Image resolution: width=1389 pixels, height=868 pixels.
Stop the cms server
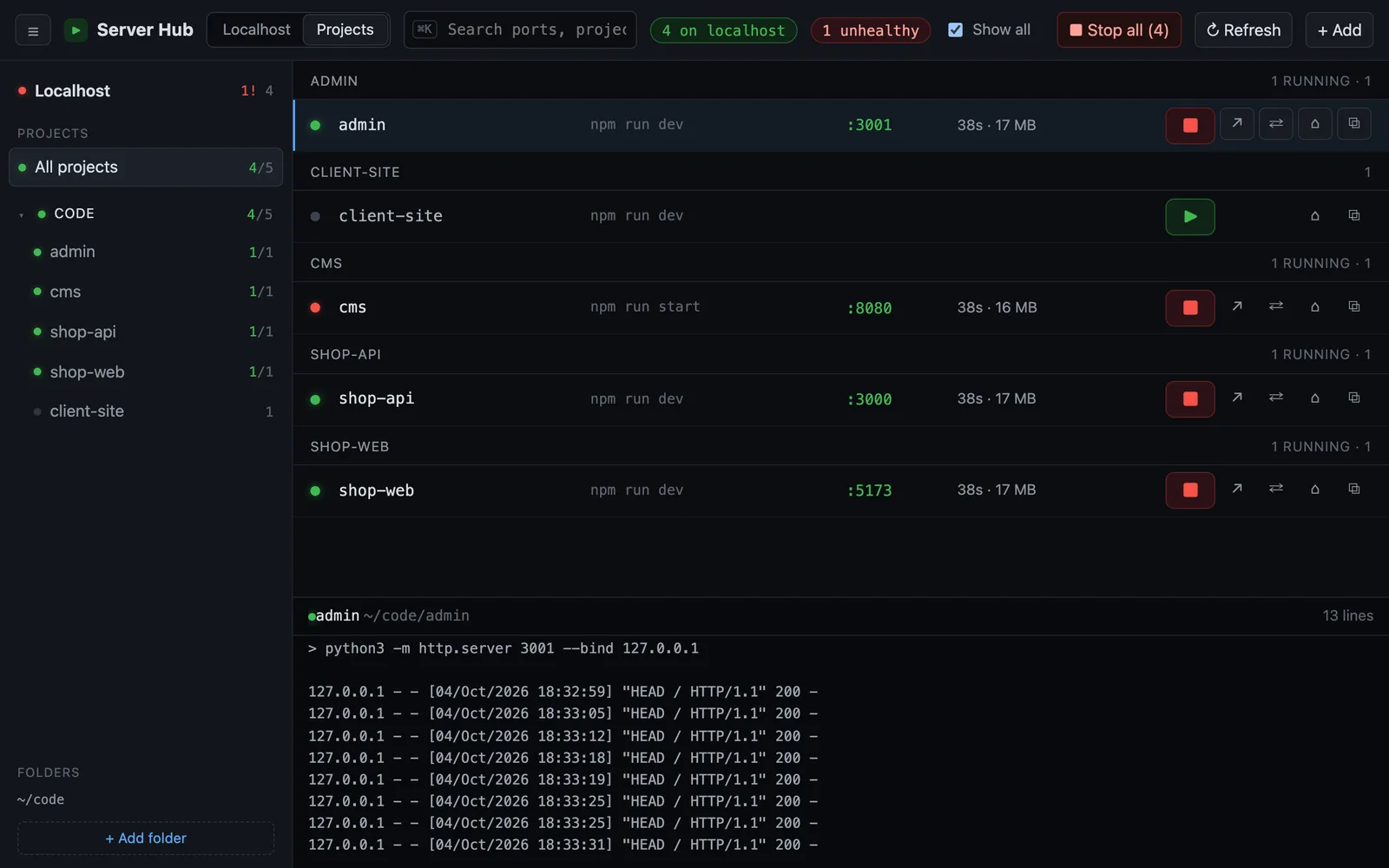(x=1189, y=307)
